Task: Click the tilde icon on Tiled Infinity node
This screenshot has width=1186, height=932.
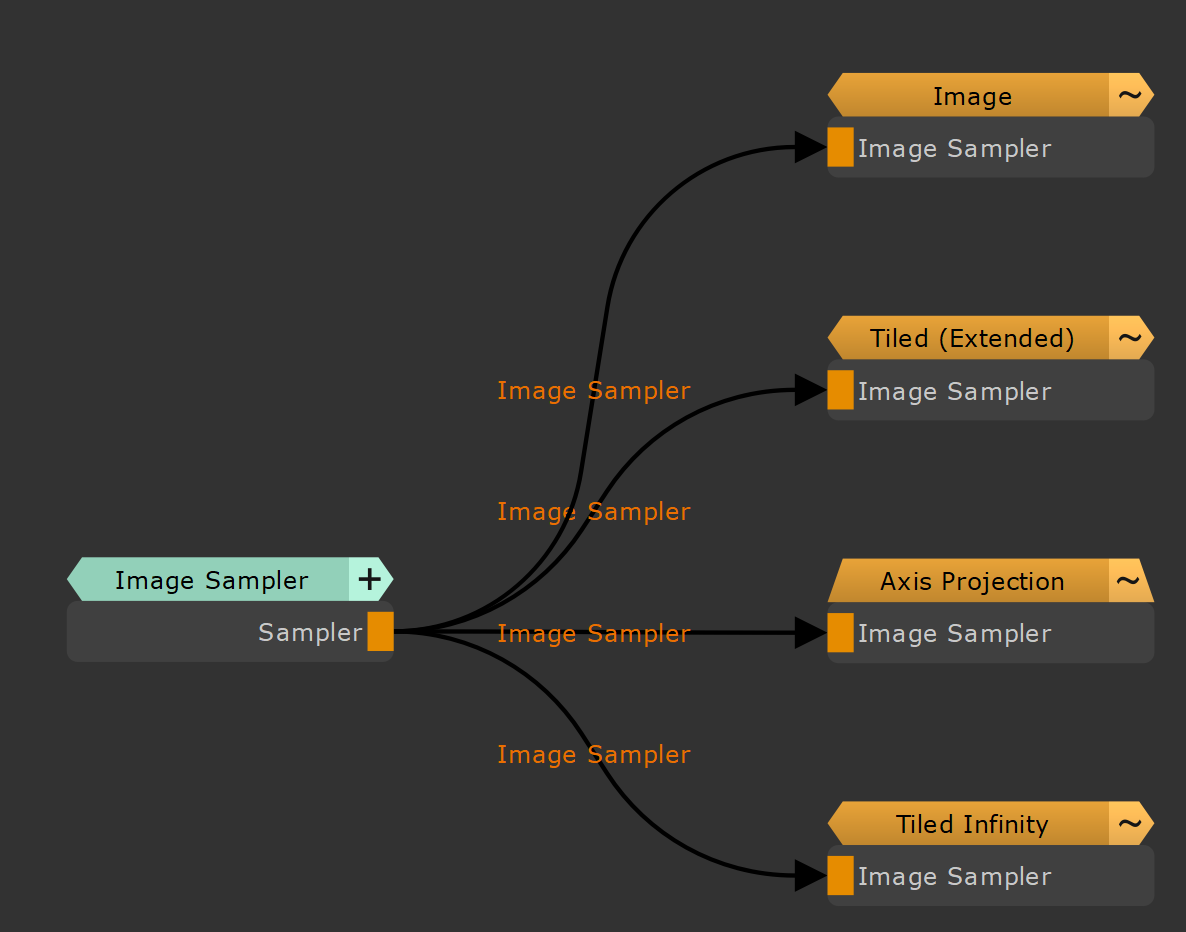Action: [x=1129, y=824]
